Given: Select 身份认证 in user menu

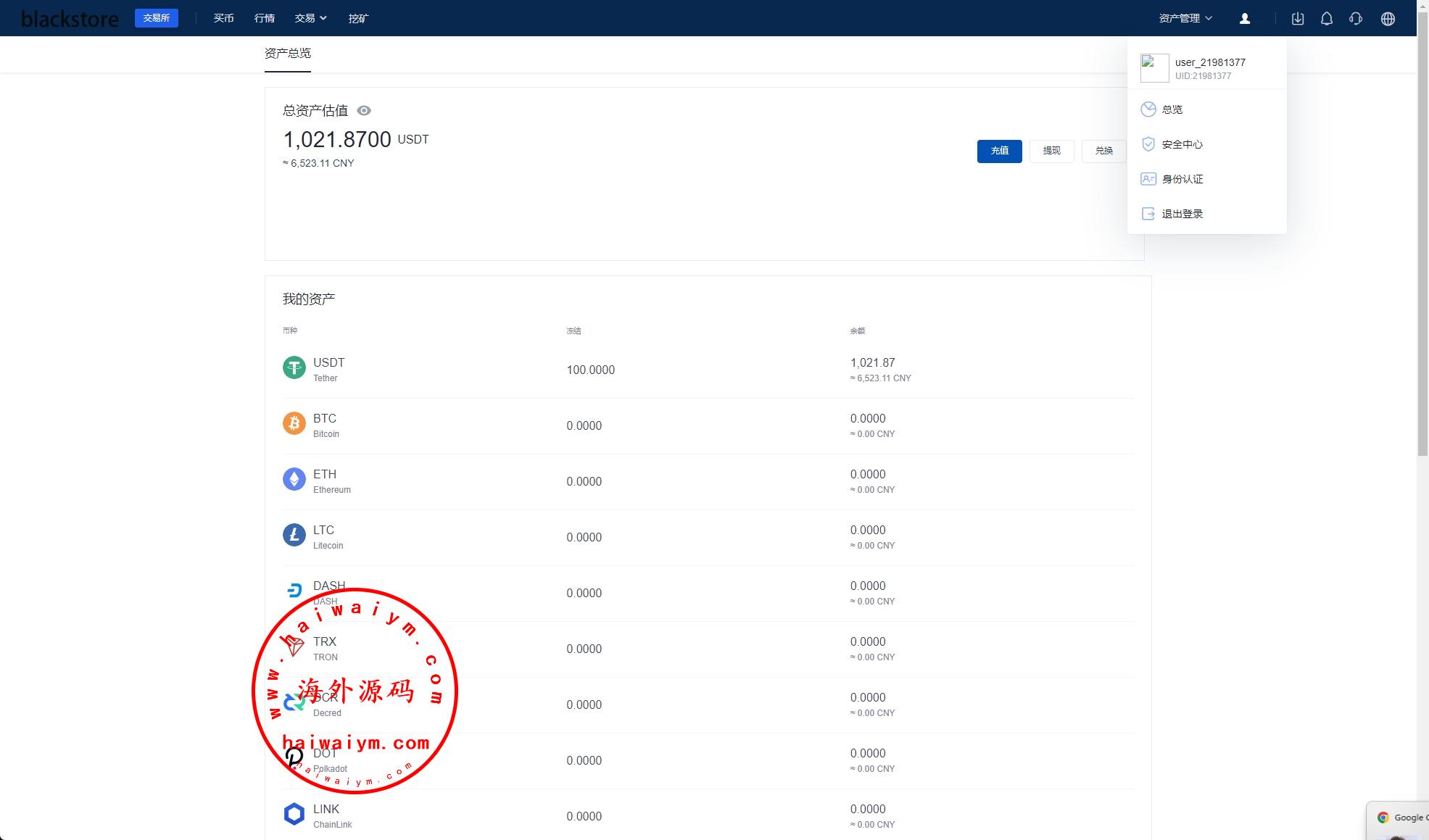Looking at the screenshot, I should [1182, 179].
